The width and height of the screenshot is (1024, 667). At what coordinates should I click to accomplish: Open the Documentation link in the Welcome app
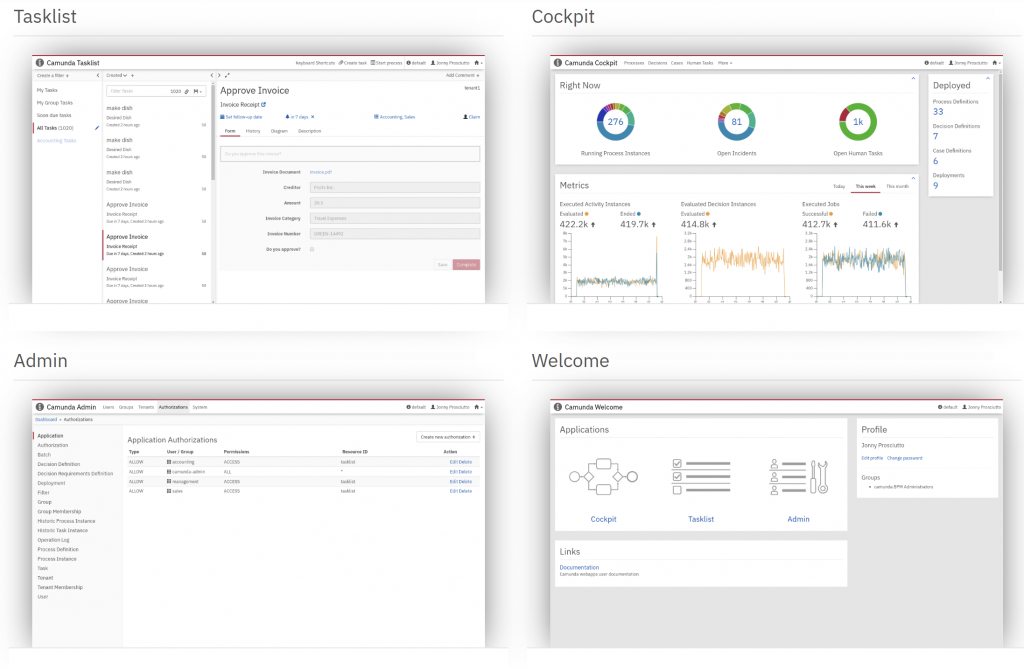point(579,567)
